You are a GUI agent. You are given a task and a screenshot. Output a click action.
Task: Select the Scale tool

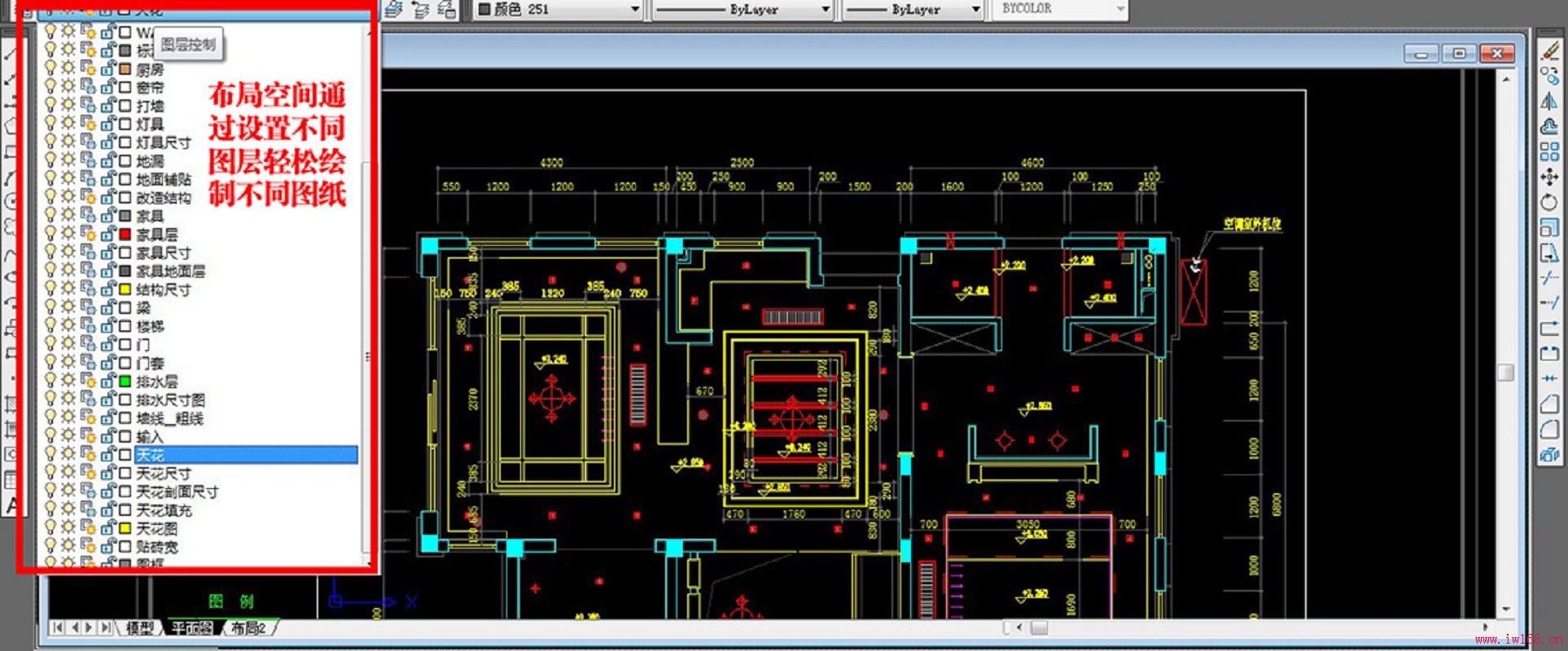pyautogui.click(x=1549, y=227)
